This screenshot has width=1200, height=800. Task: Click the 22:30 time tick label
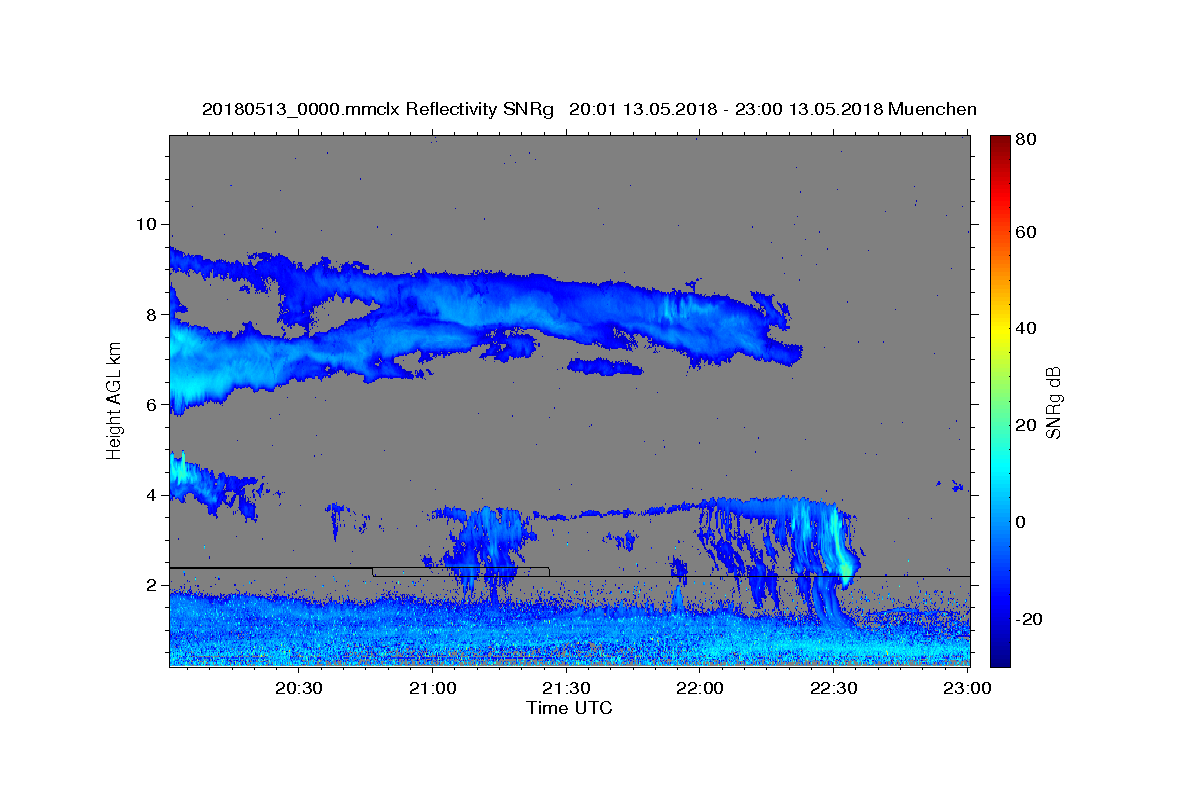834,688
